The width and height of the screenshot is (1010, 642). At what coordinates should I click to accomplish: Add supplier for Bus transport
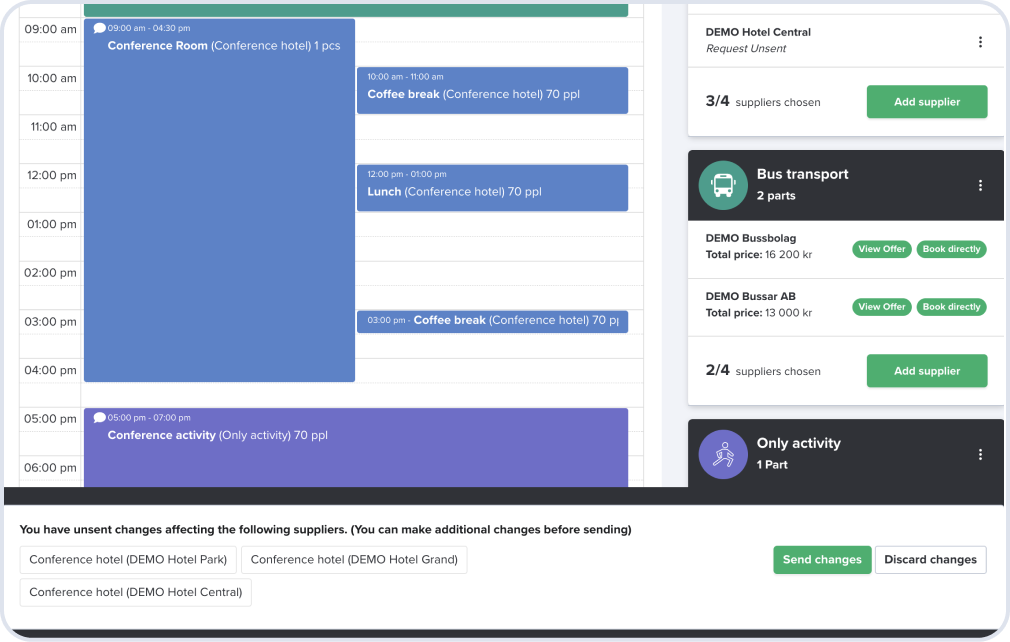[x=926, y=371]
